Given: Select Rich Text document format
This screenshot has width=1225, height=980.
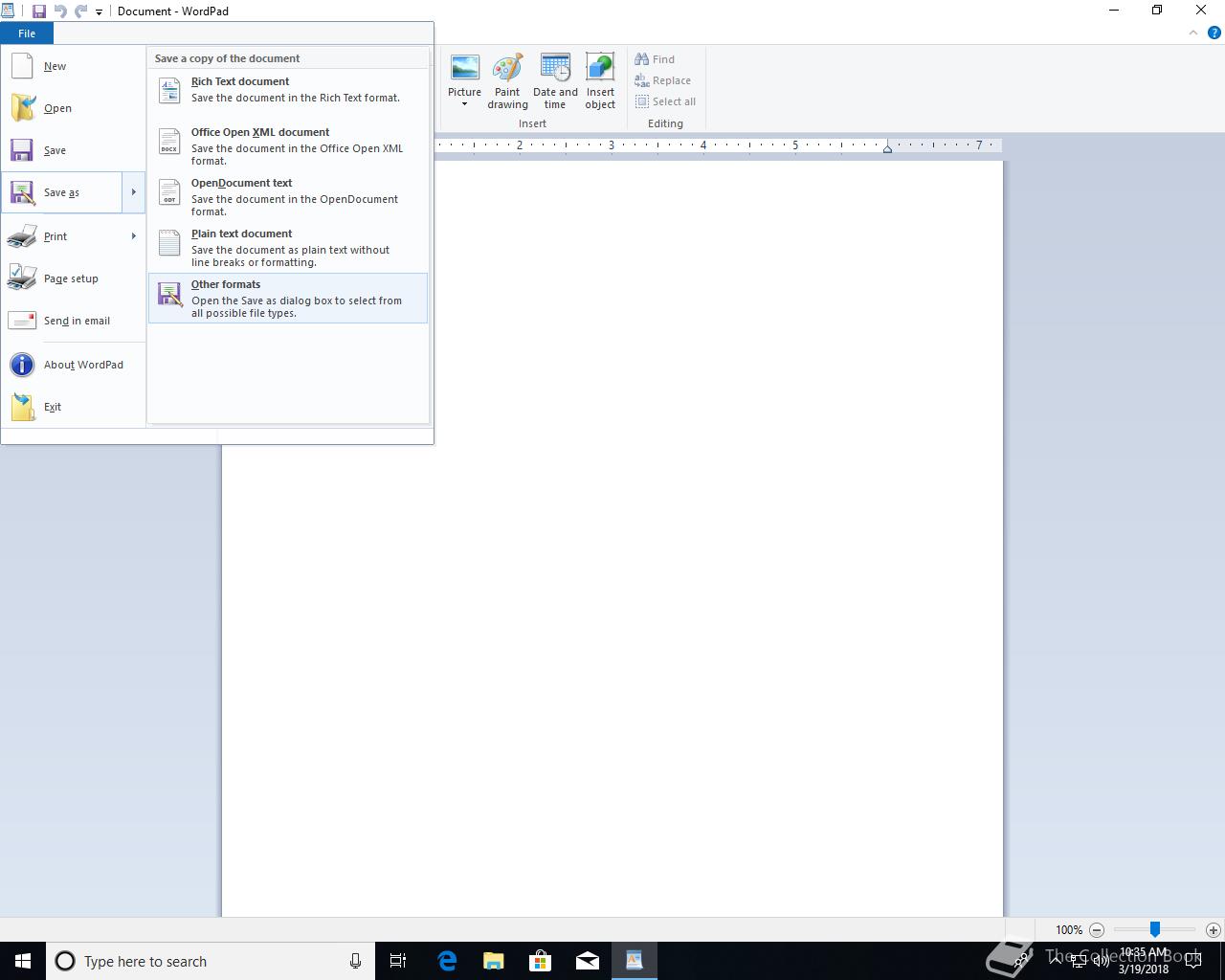Looking at the screenshot, I should (288, 90).
